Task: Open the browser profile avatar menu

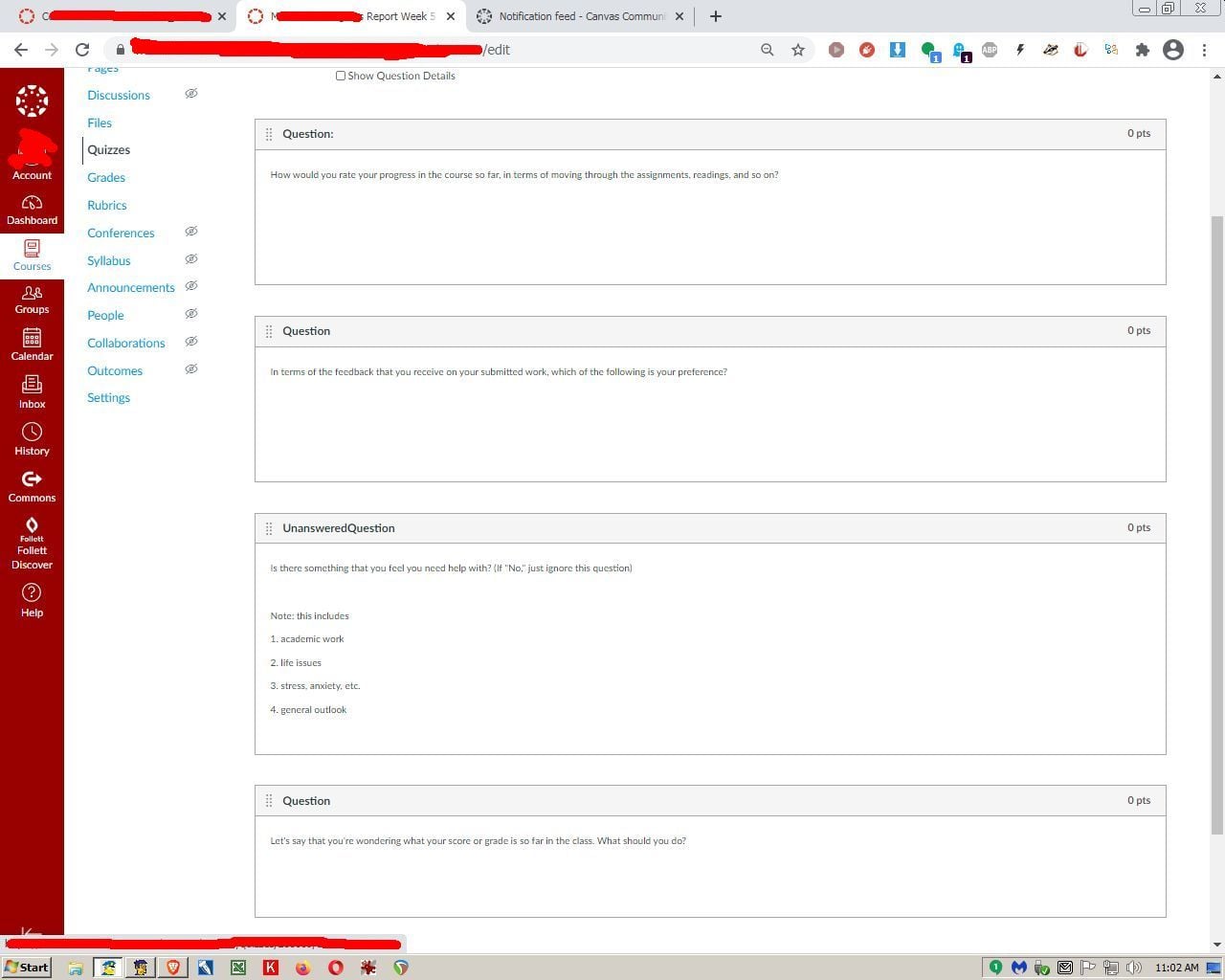Action: [x=1173, y=49]
